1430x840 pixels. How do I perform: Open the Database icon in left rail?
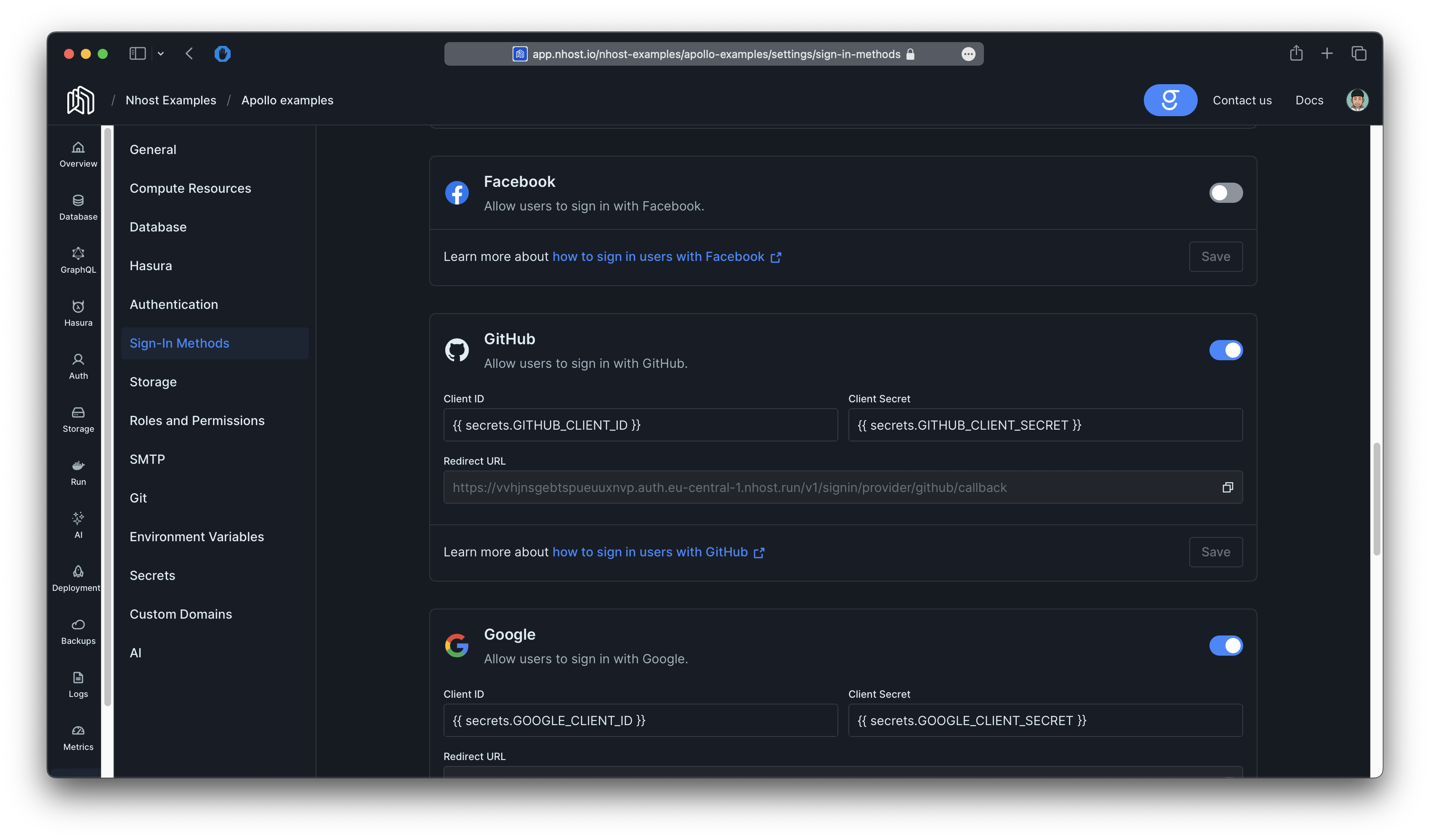pyautogui.click(x=78, y=208)
